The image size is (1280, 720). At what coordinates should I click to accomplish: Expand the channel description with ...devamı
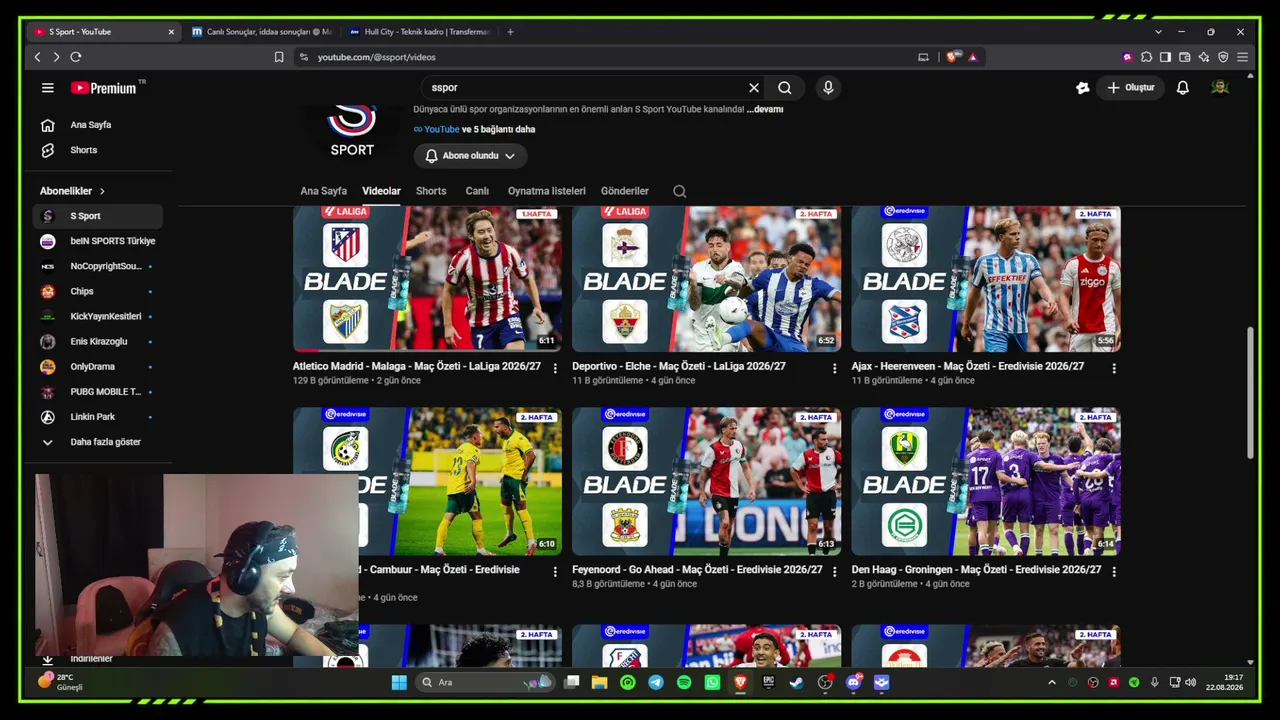pos(765,109)
